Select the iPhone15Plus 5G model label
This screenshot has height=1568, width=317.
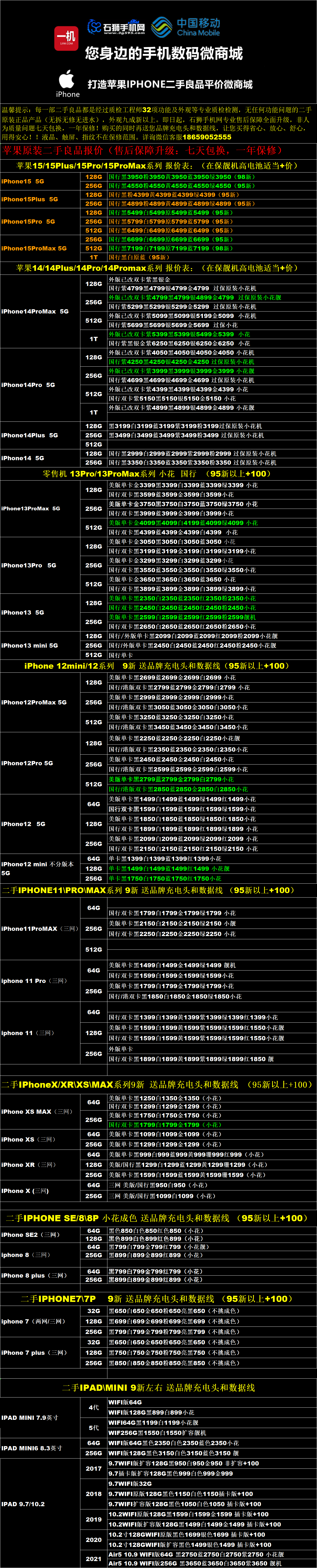(30, 199)
